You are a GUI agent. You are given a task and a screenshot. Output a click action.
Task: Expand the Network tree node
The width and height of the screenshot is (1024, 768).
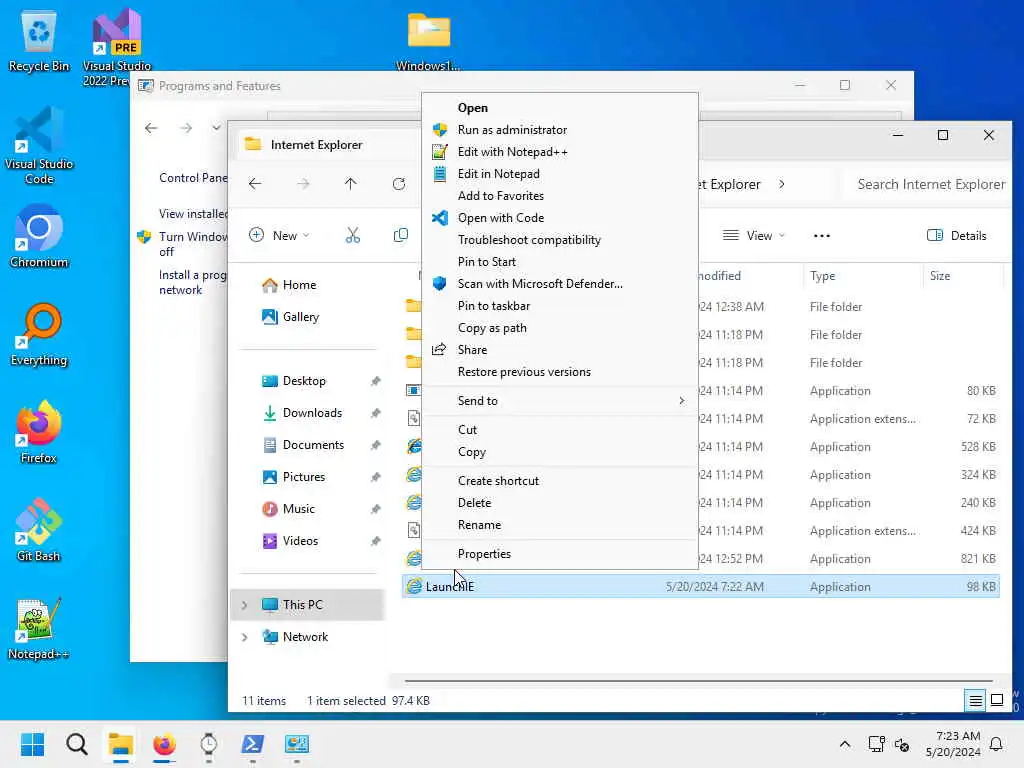pos(244,637)
